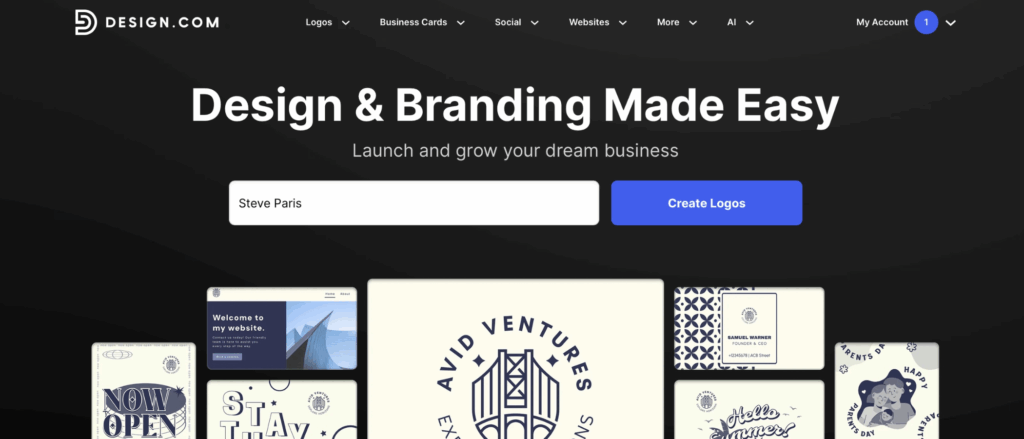Image resolution: width=1024 pixels, height=439 pixels.
Task: Expand the My Account chevron
Action: point(951,23)
